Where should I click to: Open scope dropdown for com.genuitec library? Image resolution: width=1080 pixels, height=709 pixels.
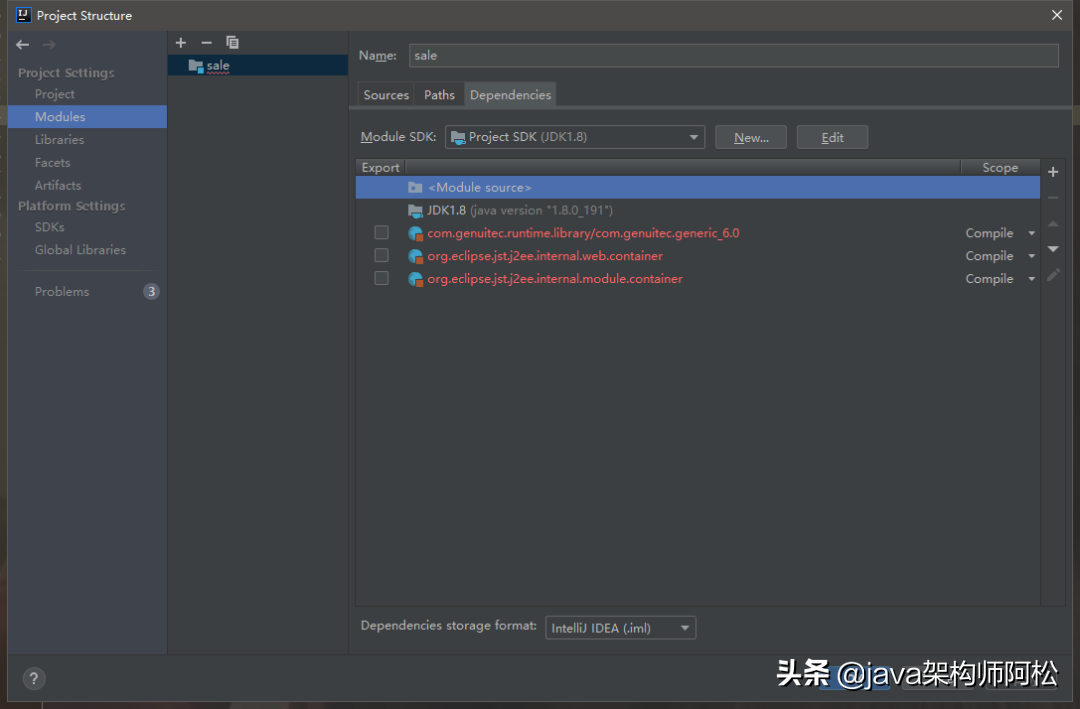tap(1031, 233)
